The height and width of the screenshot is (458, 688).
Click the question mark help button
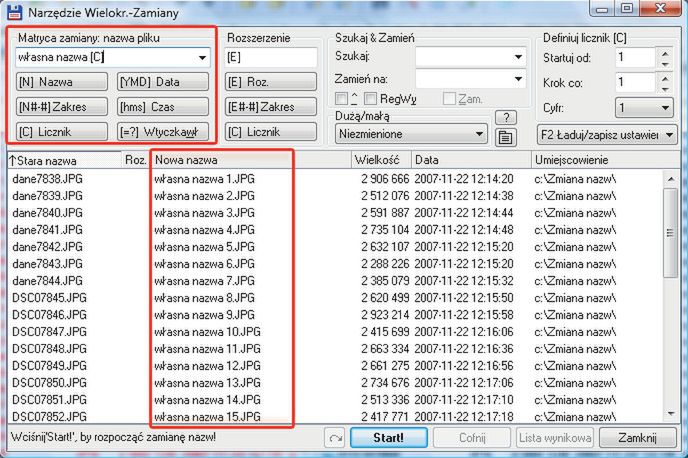click(x=506, y=117)
